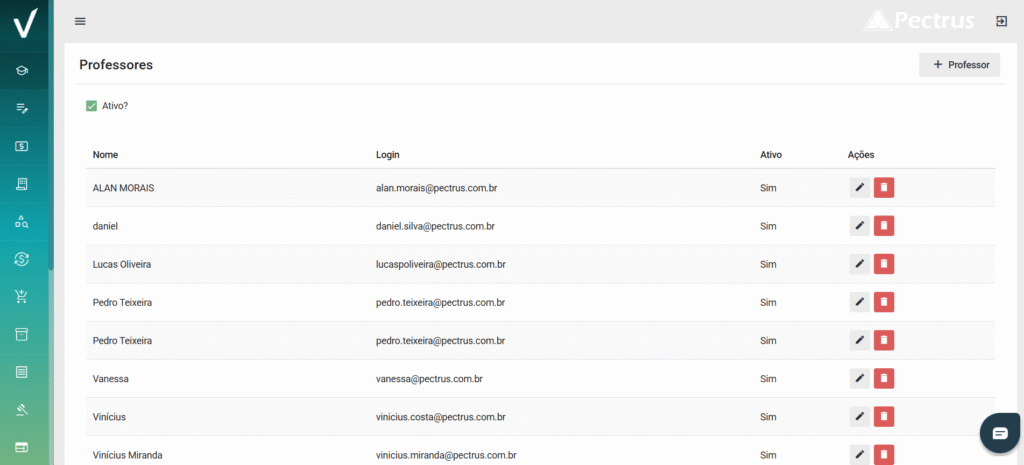Delete daniel using red trash icon
Viewport: 1024px width, 465px height.
click(x=884, y=226)
